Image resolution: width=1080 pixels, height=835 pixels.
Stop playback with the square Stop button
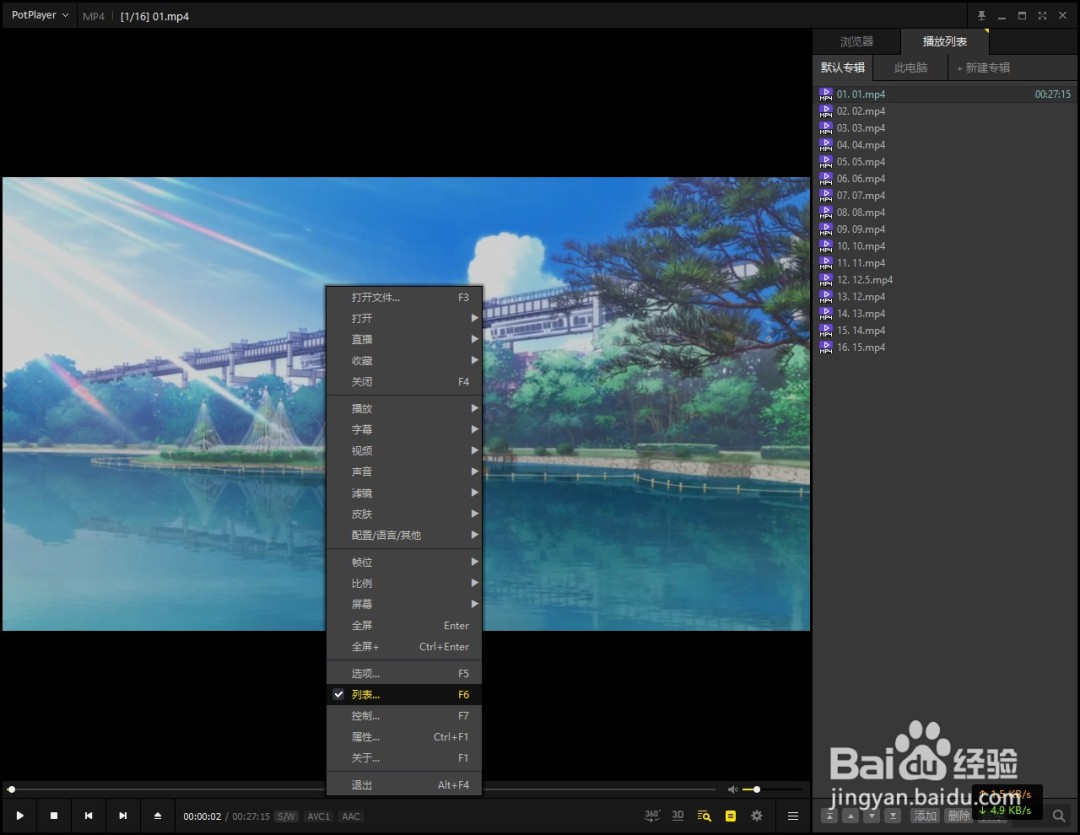54,816
